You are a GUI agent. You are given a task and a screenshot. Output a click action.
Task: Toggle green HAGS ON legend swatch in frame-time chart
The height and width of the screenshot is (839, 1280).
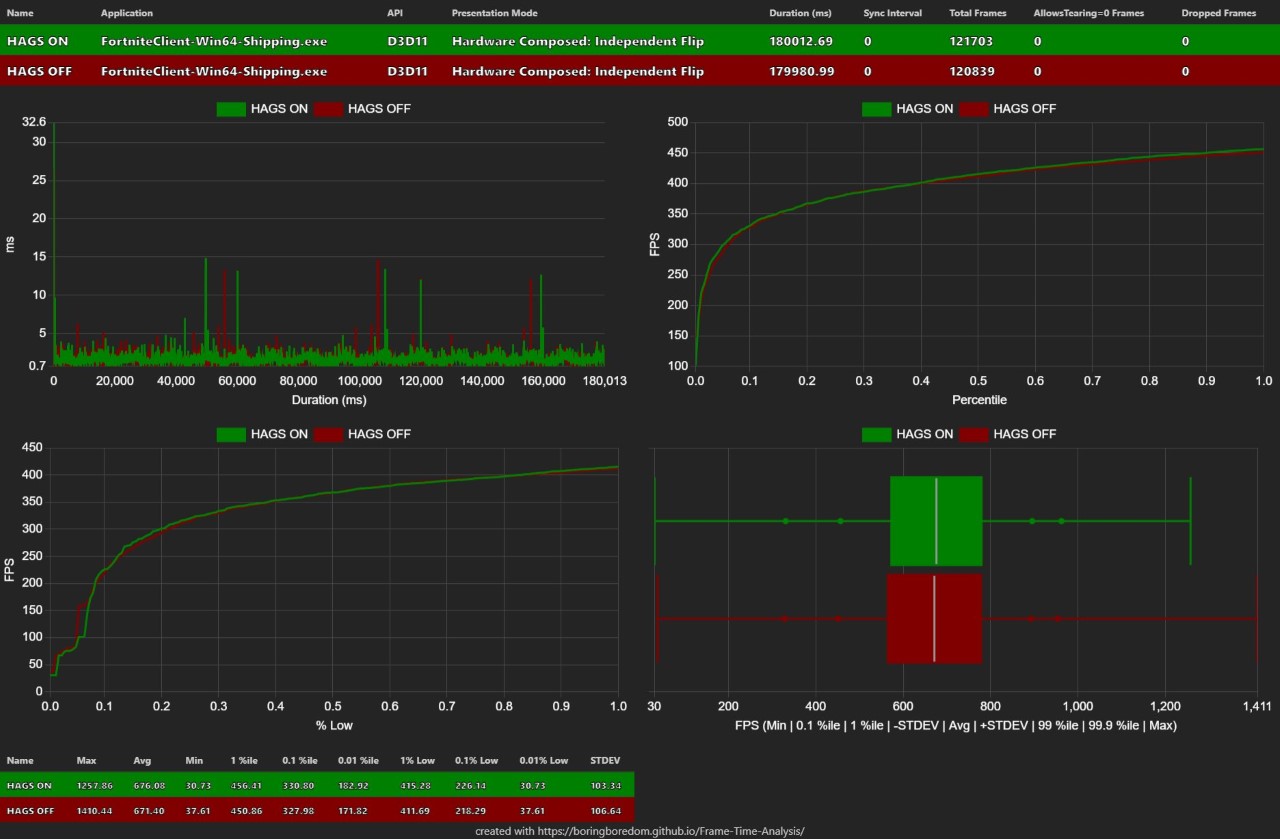230,109
